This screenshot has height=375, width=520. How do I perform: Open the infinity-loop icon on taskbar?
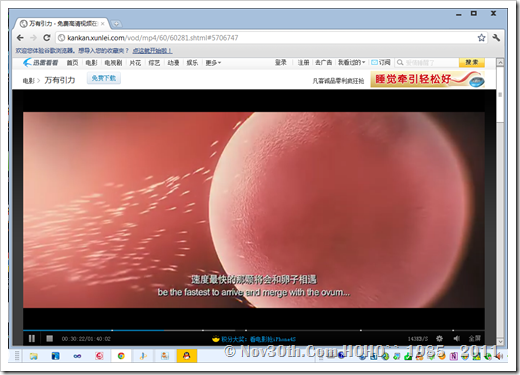point(77,356)
